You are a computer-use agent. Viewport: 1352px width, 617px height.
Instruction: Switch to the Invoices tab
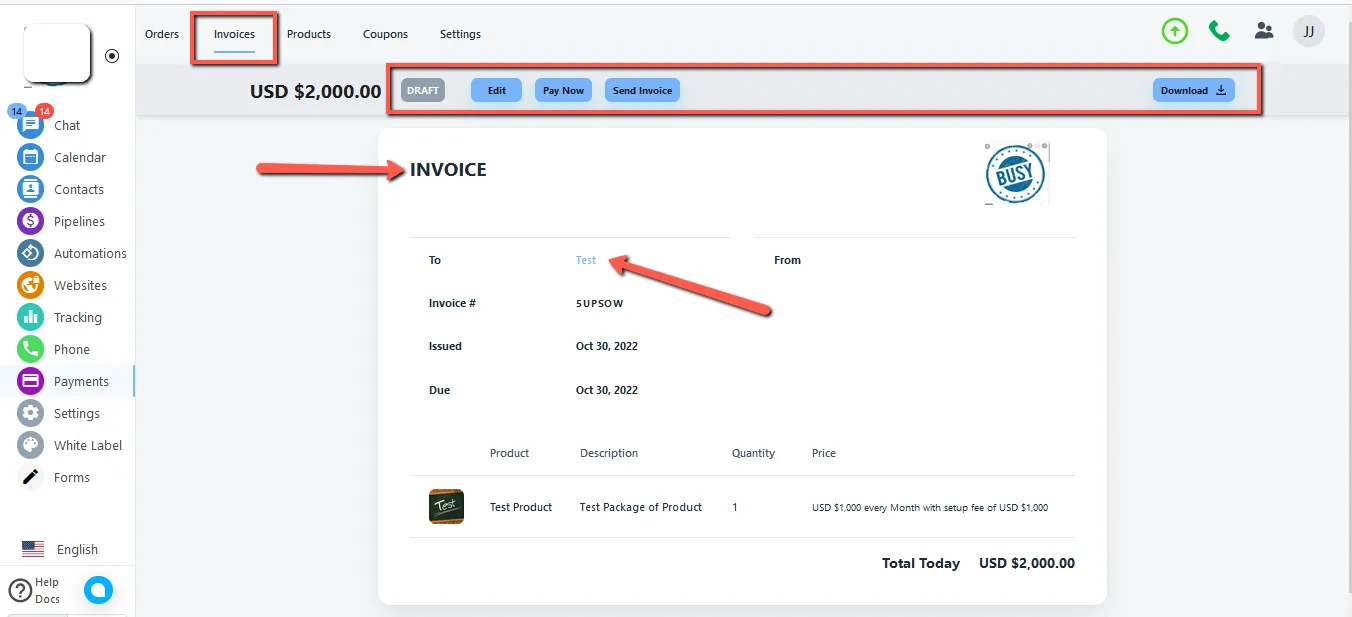pos(234,34)
